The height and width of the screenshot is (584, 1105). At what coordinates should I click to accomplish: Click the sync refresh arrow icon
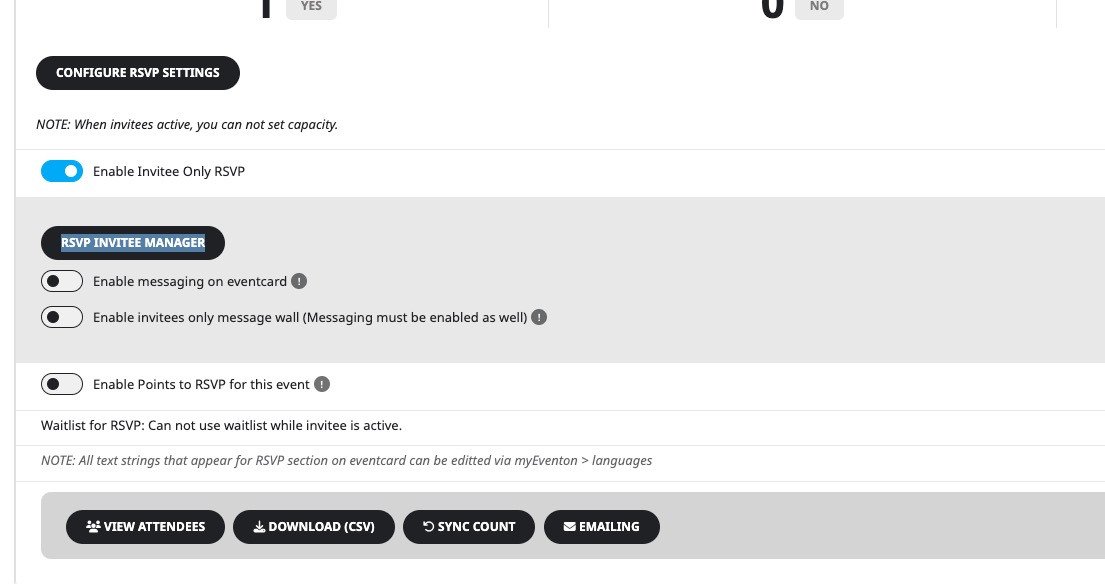428,526
